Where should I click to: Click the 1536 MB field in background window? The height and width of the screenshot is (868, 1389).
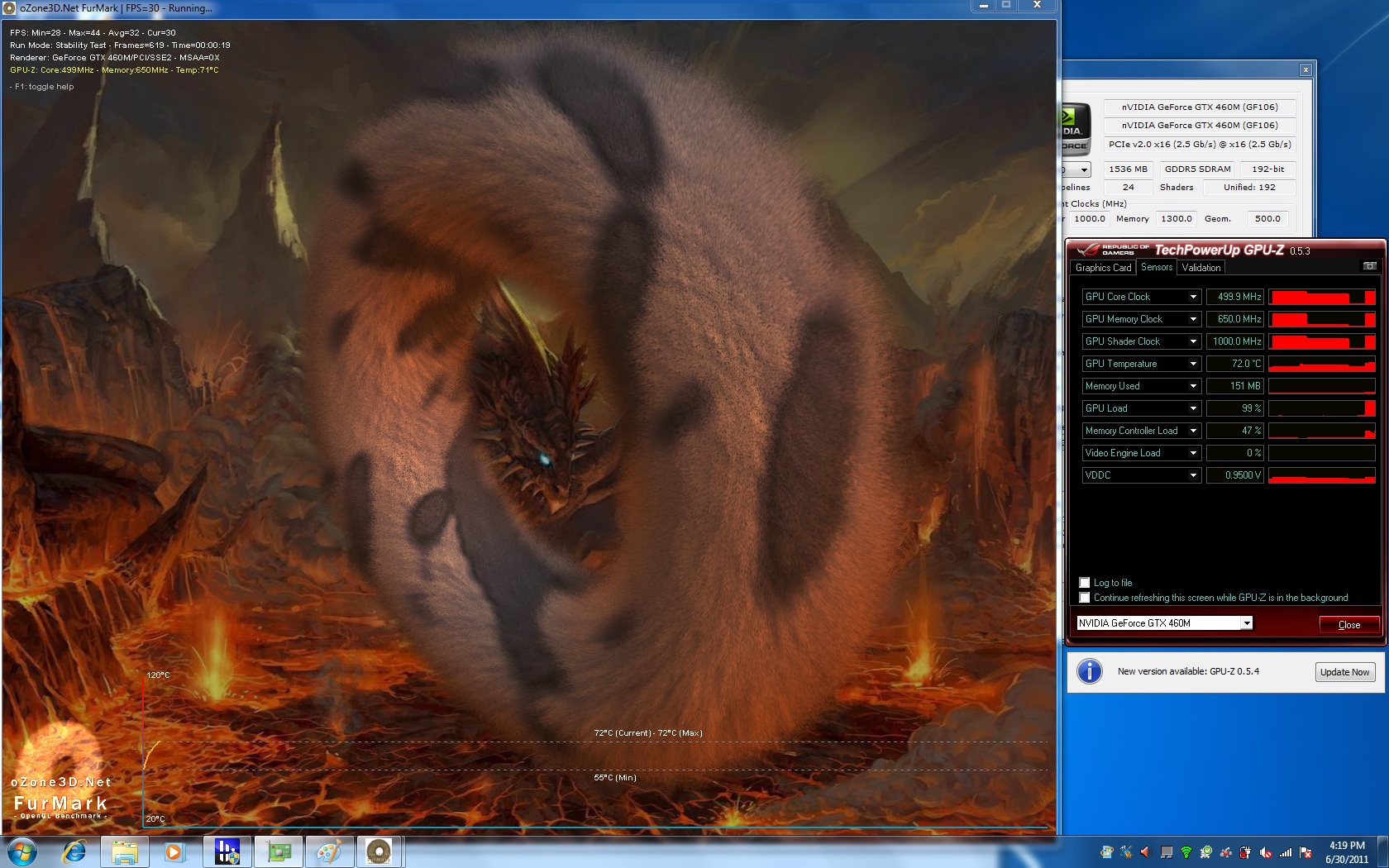1128,169
